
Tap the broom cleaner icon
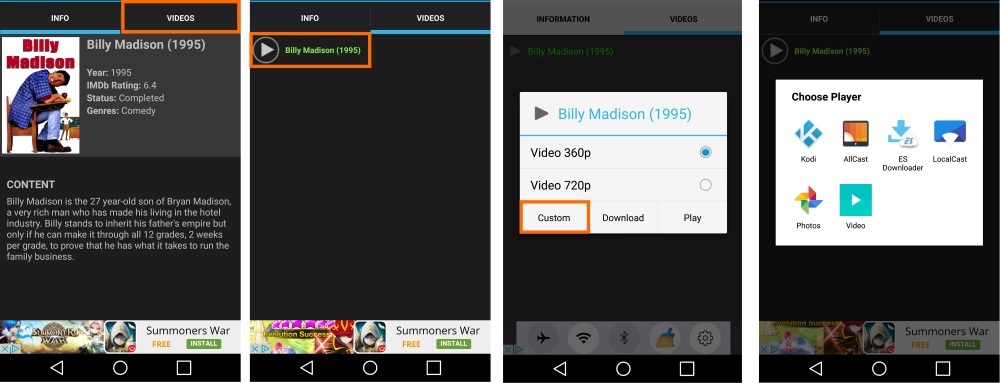click(664, 338)
